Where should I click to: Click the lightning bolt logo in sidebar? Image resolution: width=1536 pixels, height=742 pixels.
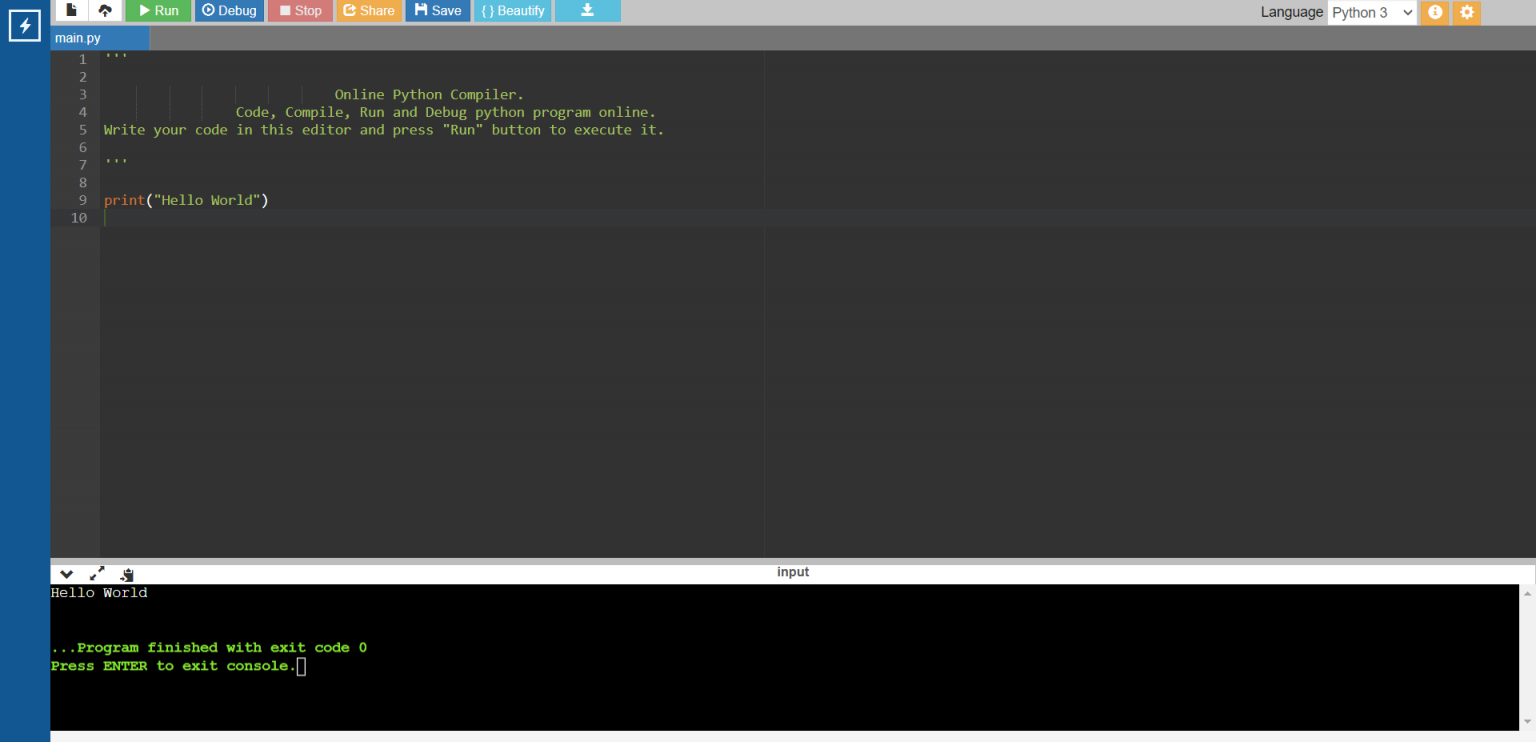pos(25,25)
